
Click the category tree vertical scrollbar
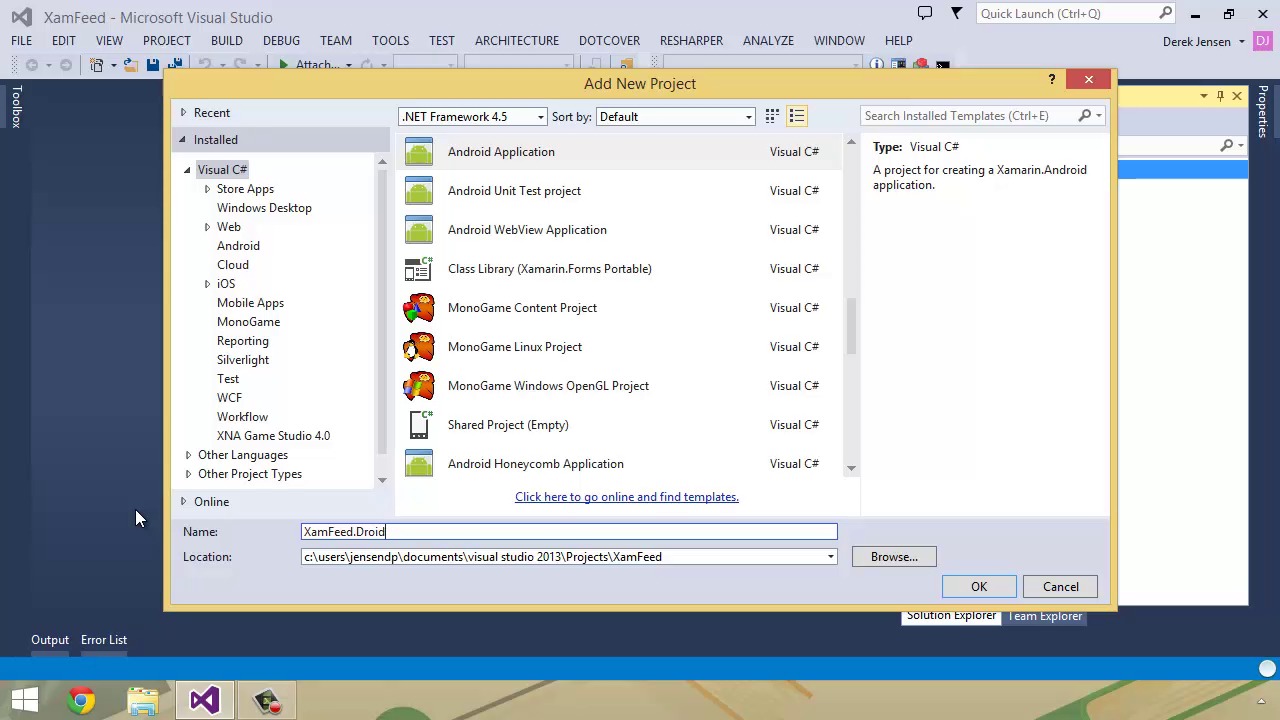pyautogui.click(x=382, y=310)
